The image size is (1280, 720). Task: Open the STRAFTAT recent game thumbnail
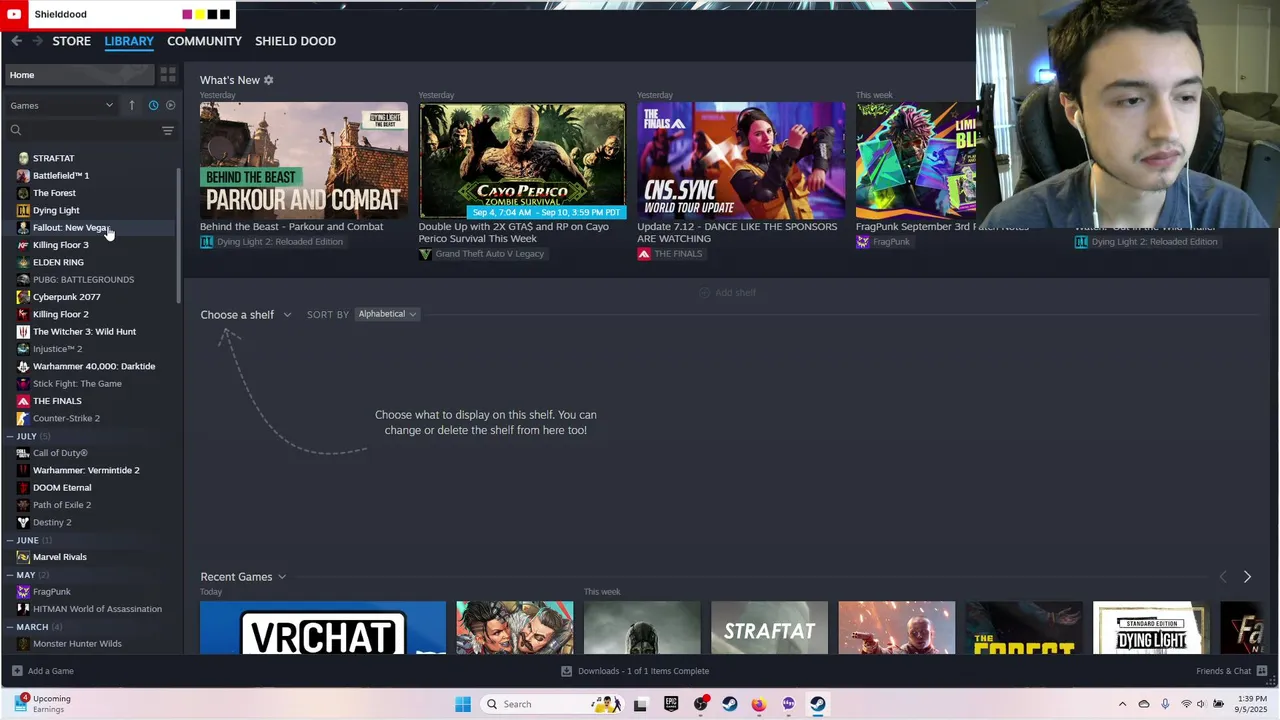pyautogui.click(x=769, y=628)
